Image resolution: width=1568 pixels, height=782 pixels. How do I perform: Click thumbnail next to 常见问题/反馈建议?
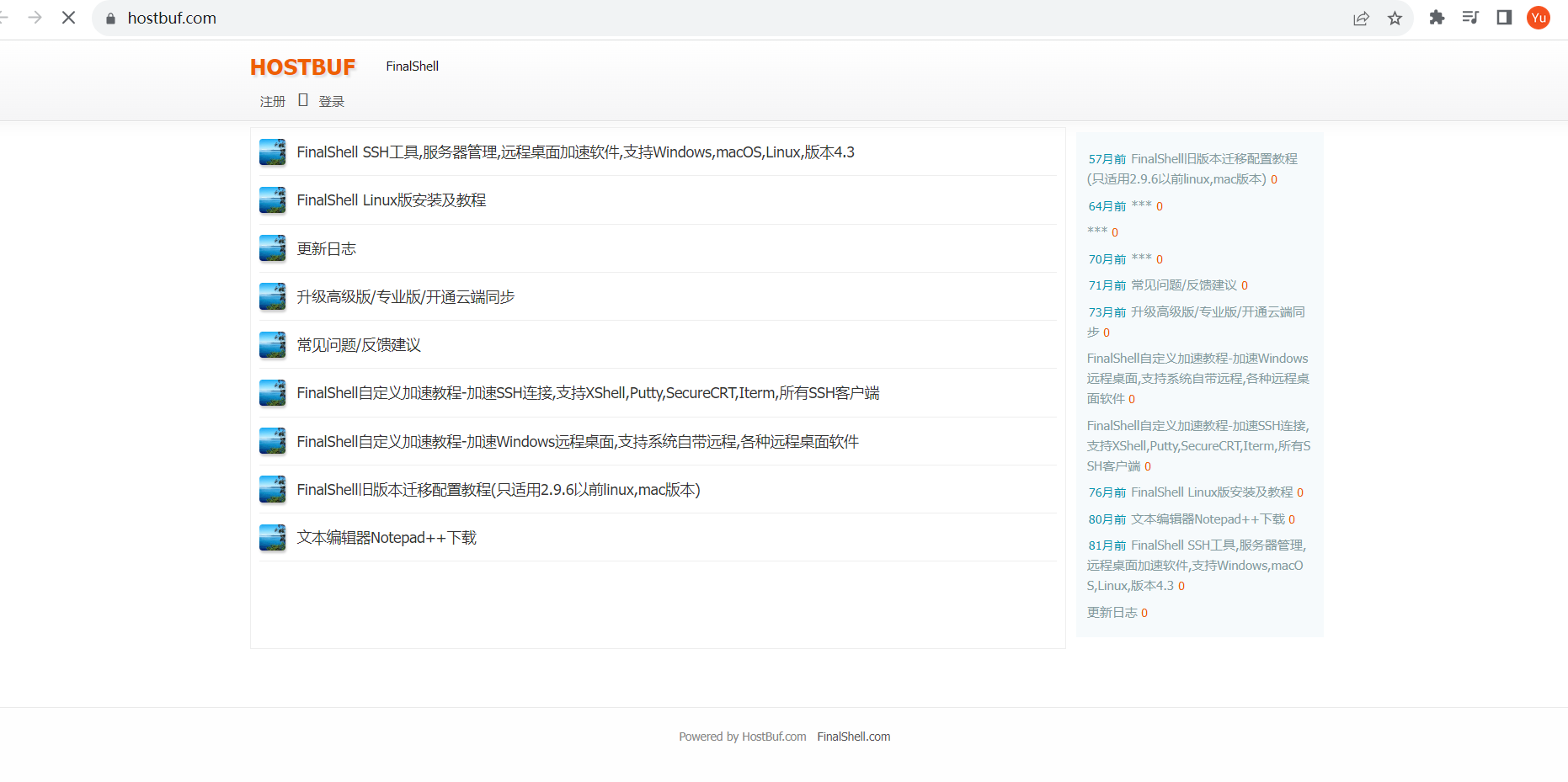pyautogui.click(x=272, y=345)
